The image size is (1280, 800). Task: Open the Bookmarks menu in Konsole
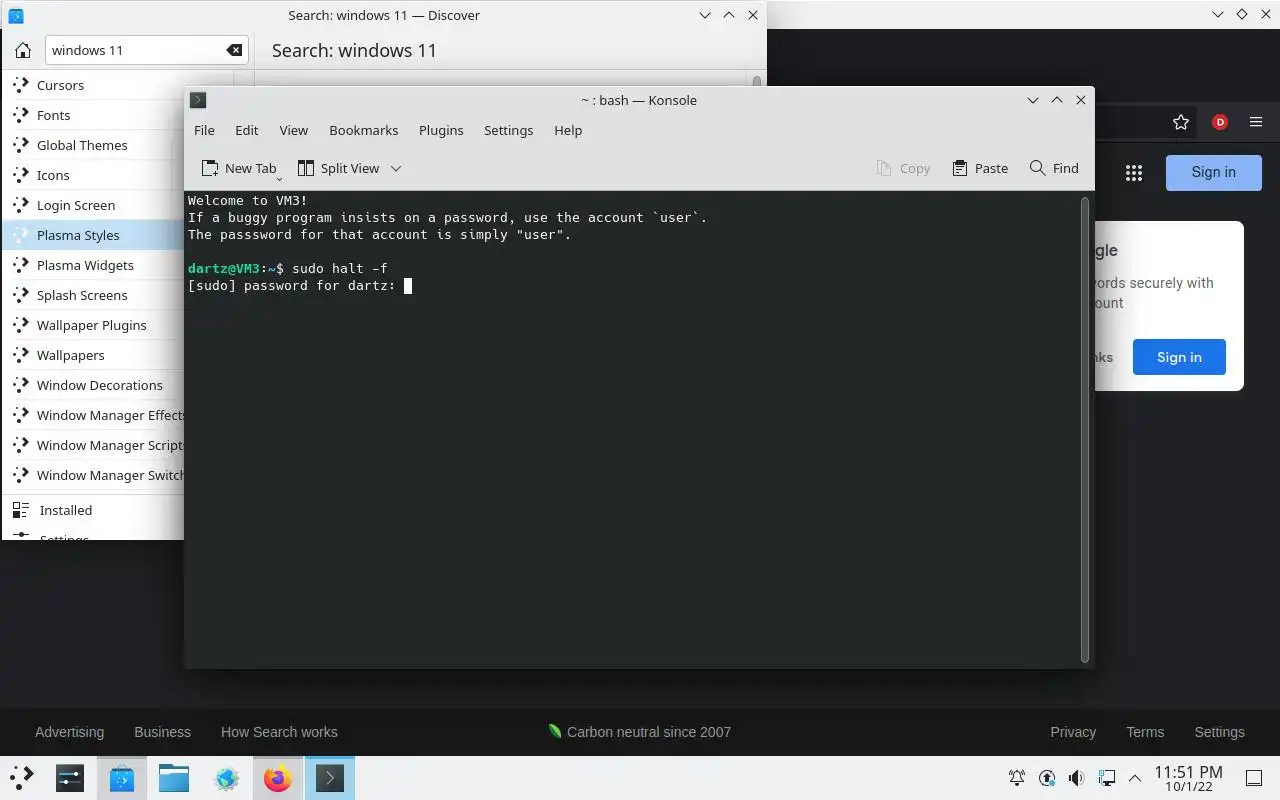click(x=363, y=130)
